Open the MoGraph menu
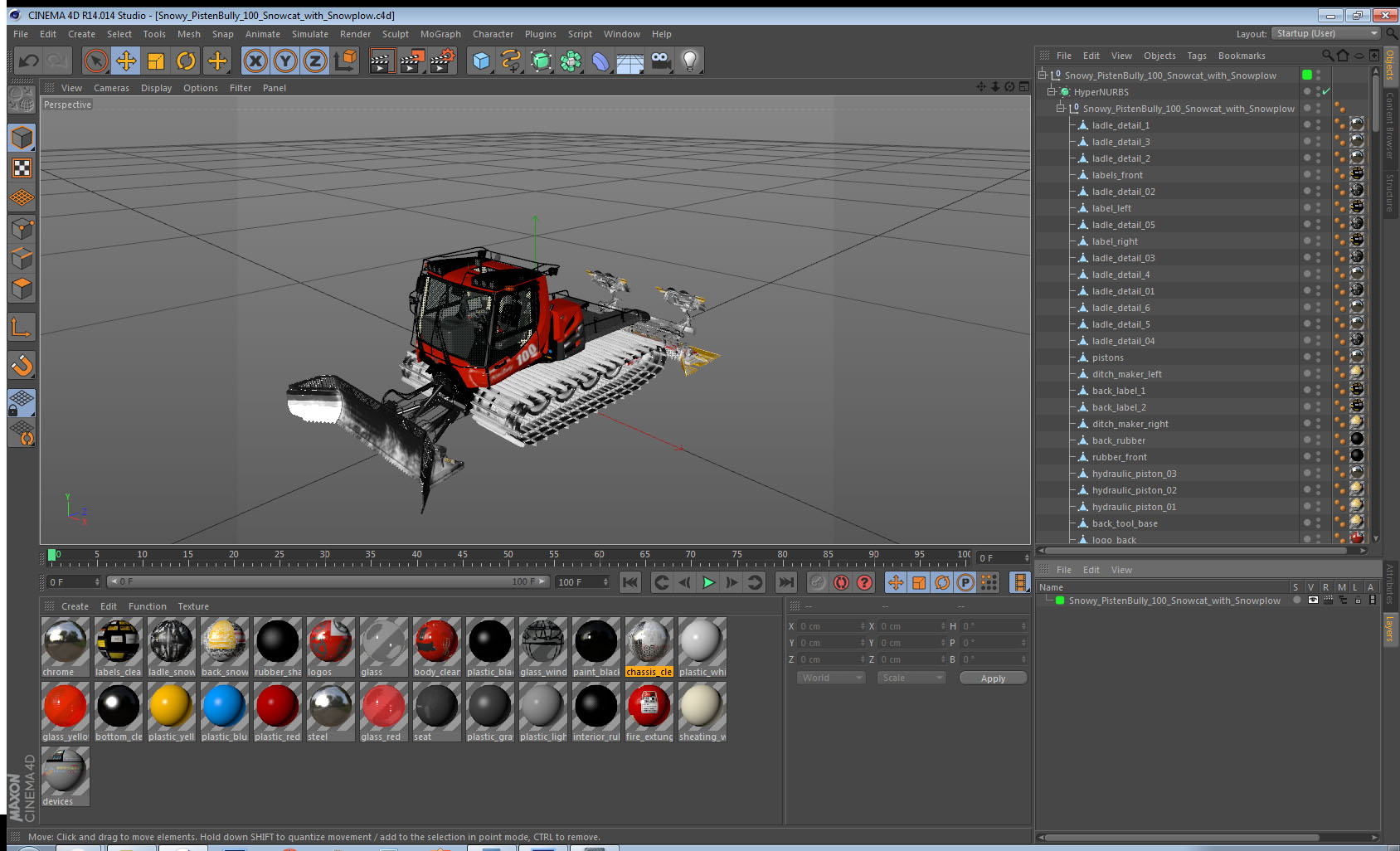This screenshot has height=851, width=1400. point(440,34)
